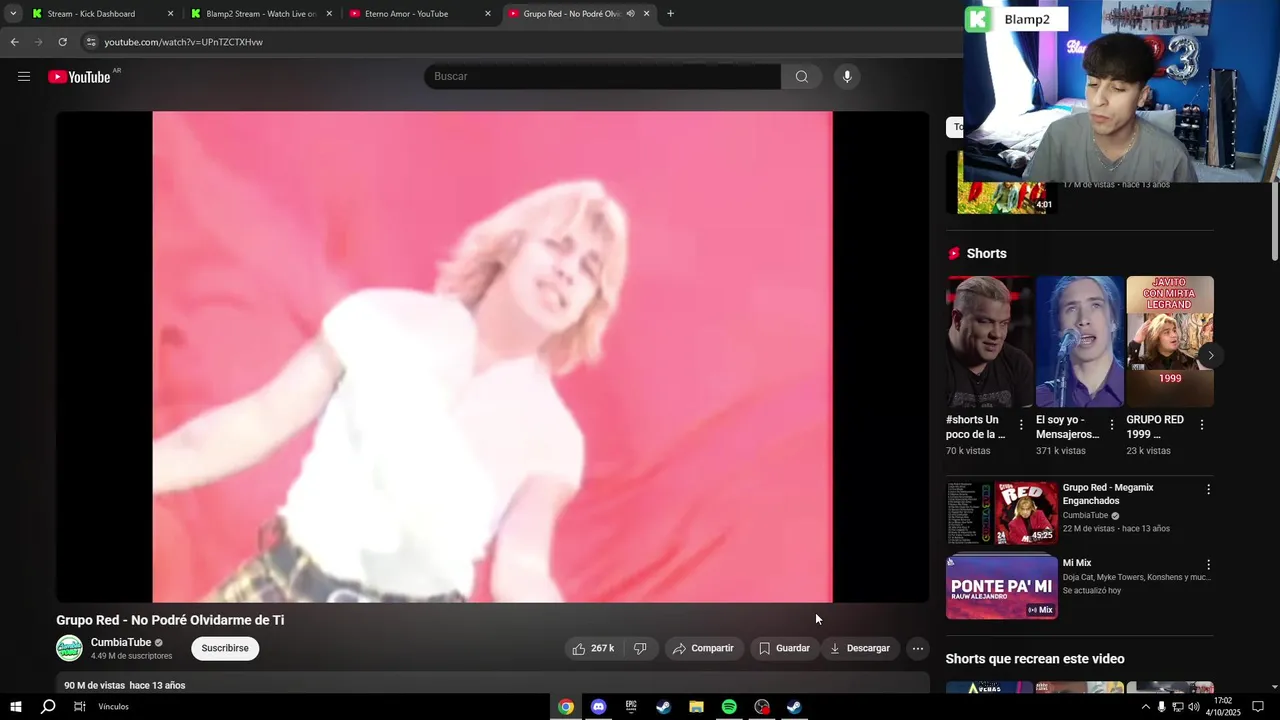Like the video with thumbs up
Viewport: 1280px width, 720px height.
tap(593, 648)
